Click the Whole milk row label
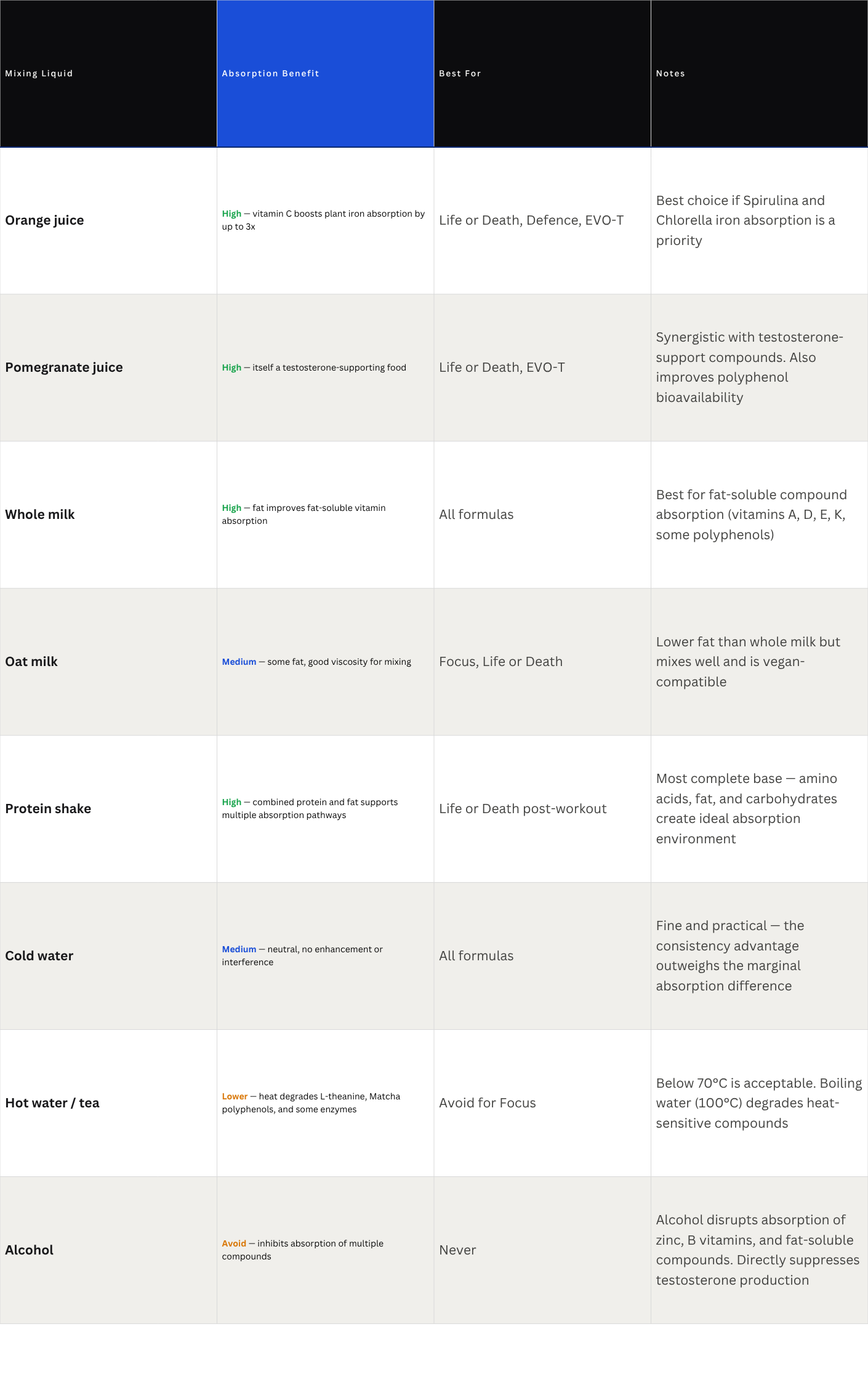The width and height of the screenshot is (868, 1385). click(x=40, y=515)
